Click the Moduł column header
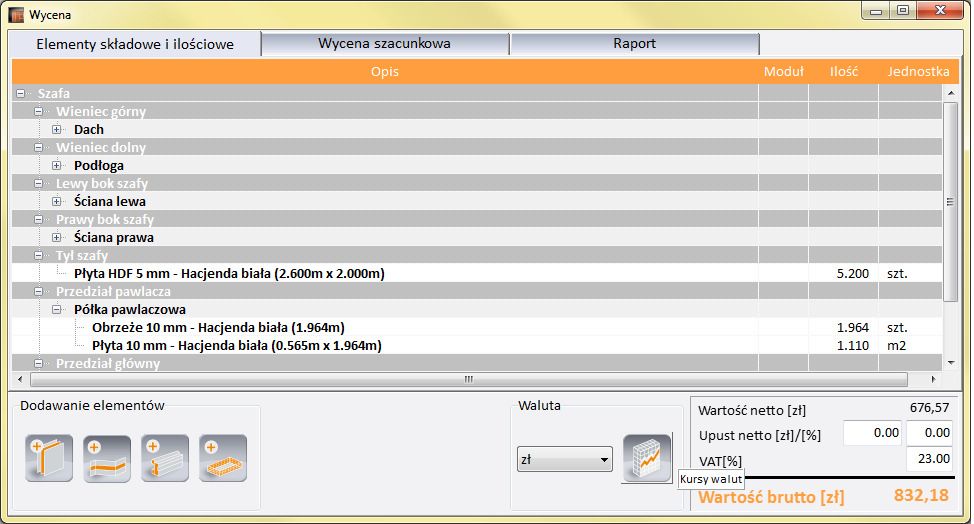 coord(783,71)
